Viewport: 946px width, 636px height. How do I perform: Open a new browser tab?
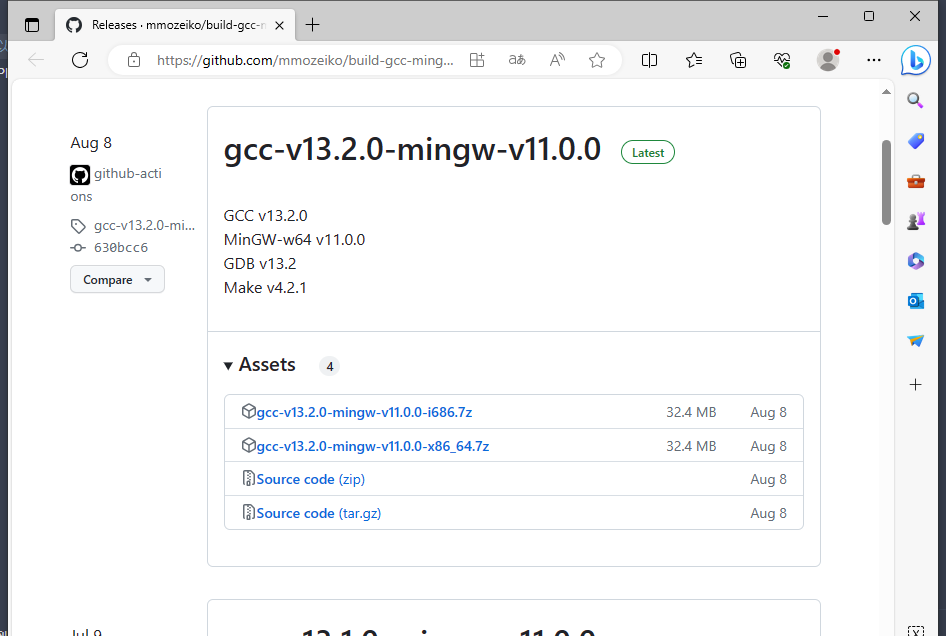[x=313, y=25]
